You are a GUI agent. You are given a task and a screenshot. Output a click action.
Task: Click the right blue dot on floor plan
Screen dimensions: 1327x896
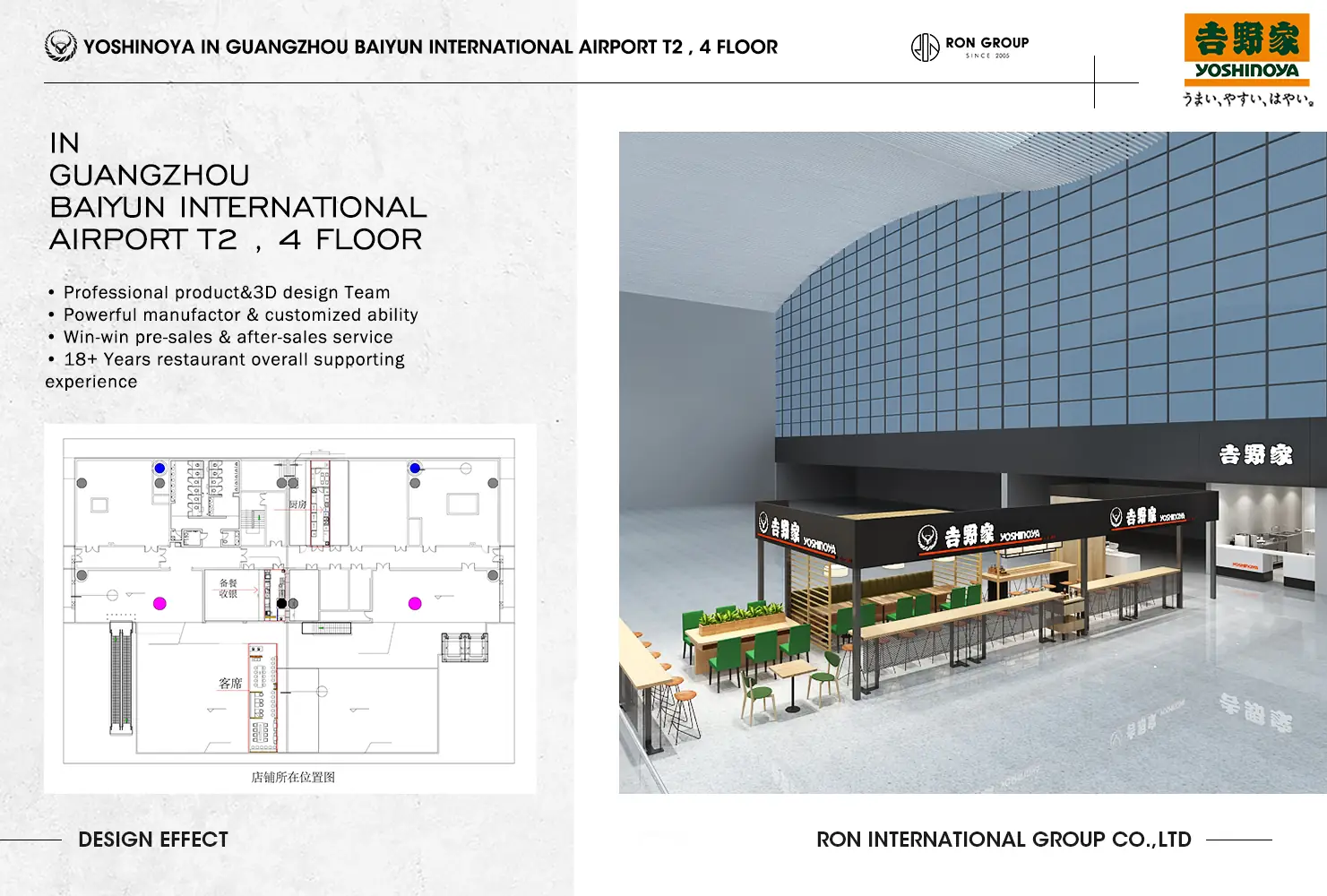pos(415,468)
